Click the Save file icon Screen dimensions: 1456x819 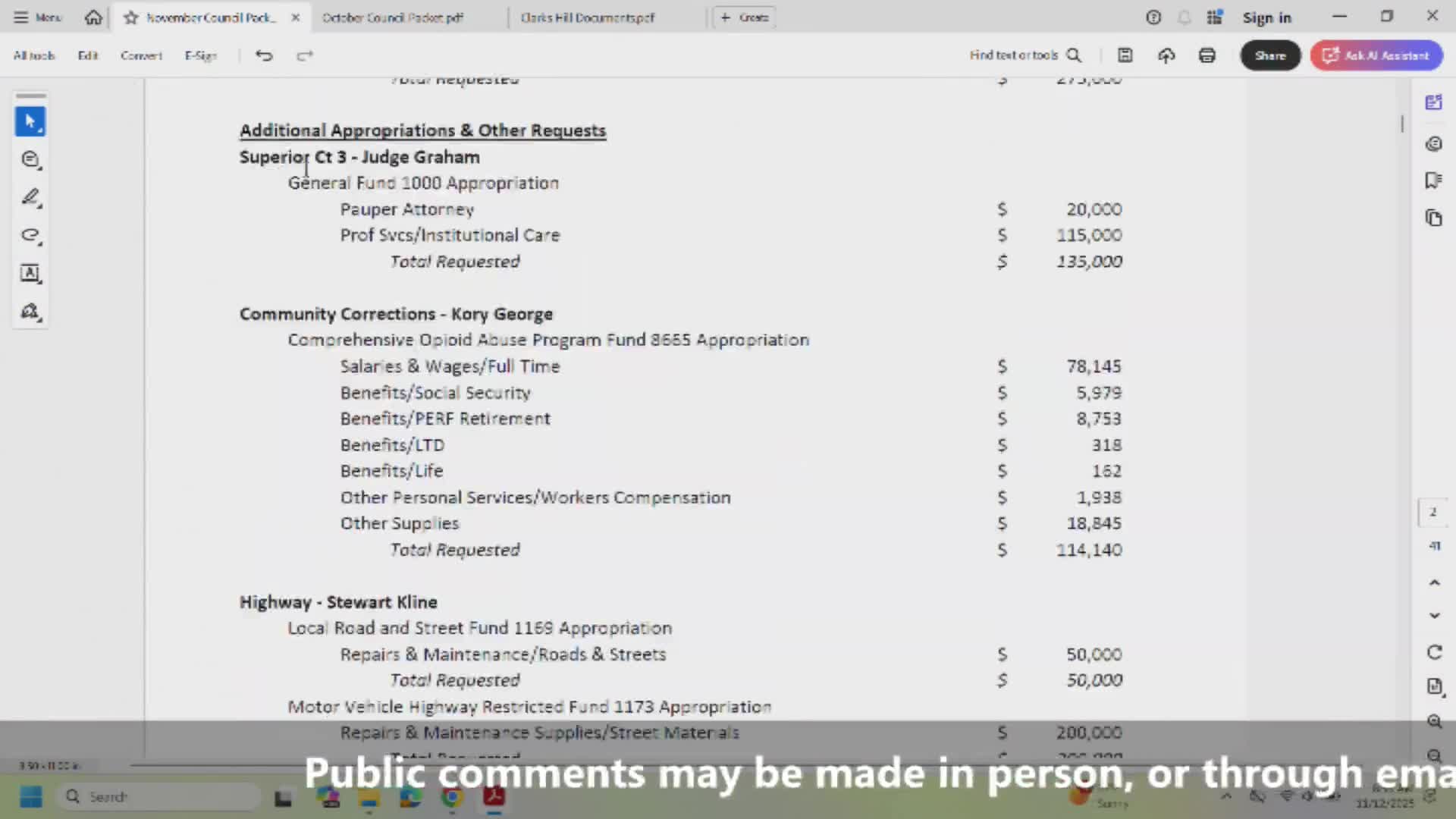1125,55
